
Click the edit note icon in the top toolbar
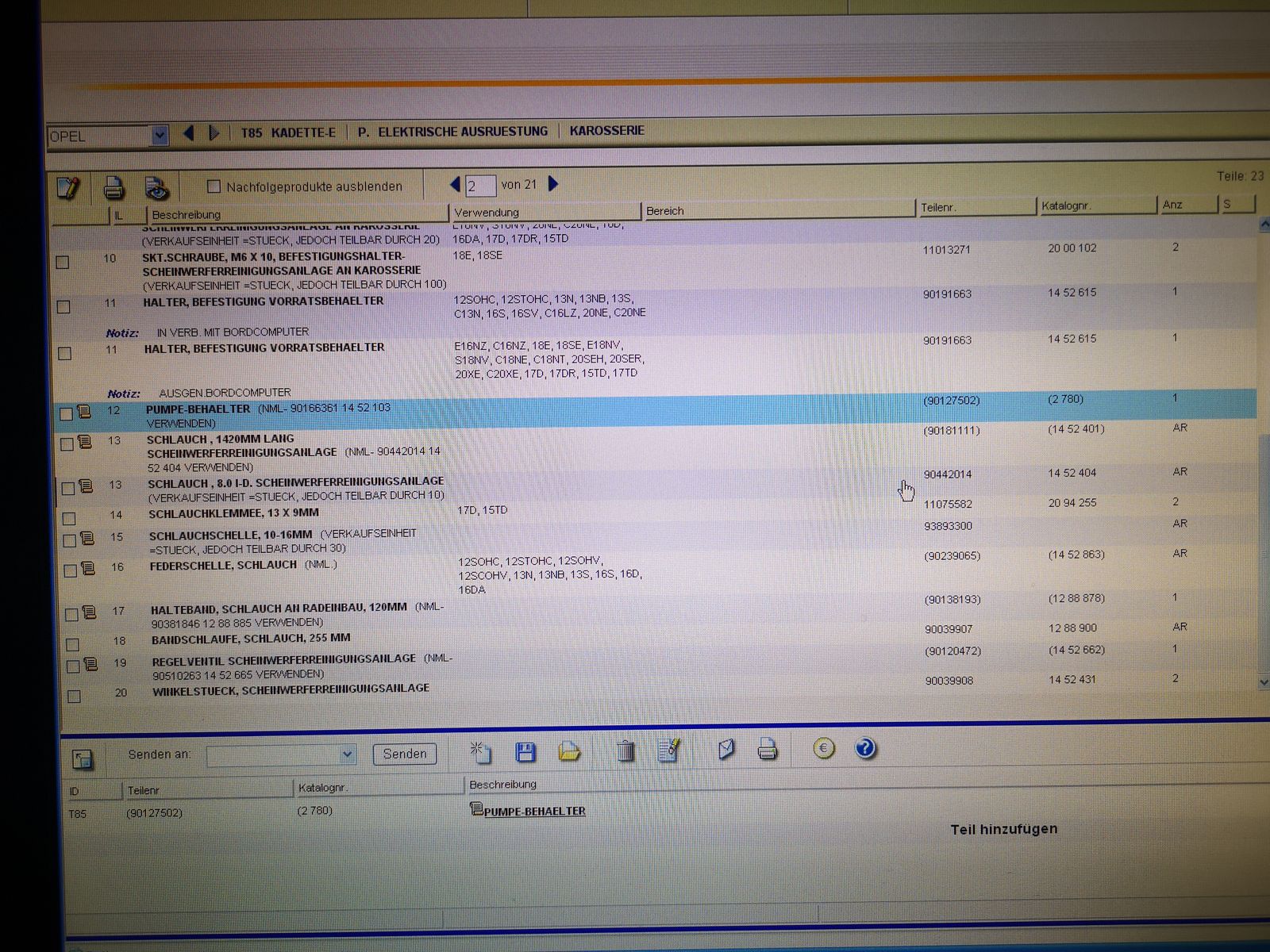(x=68, y=188)
